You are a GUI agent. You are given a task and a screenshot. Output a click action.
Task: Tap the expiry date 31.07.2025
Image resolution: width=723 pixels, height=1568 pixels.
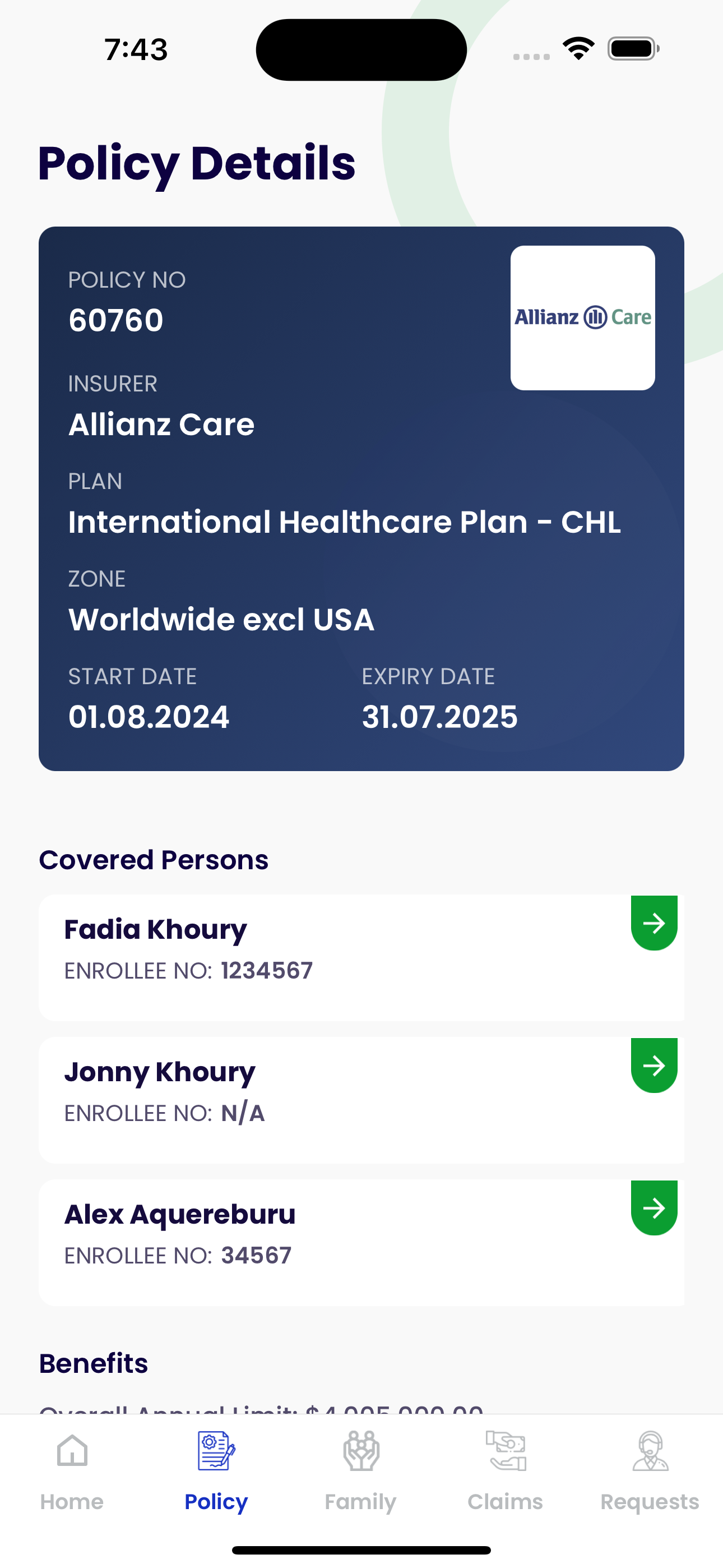coord(439,717)
